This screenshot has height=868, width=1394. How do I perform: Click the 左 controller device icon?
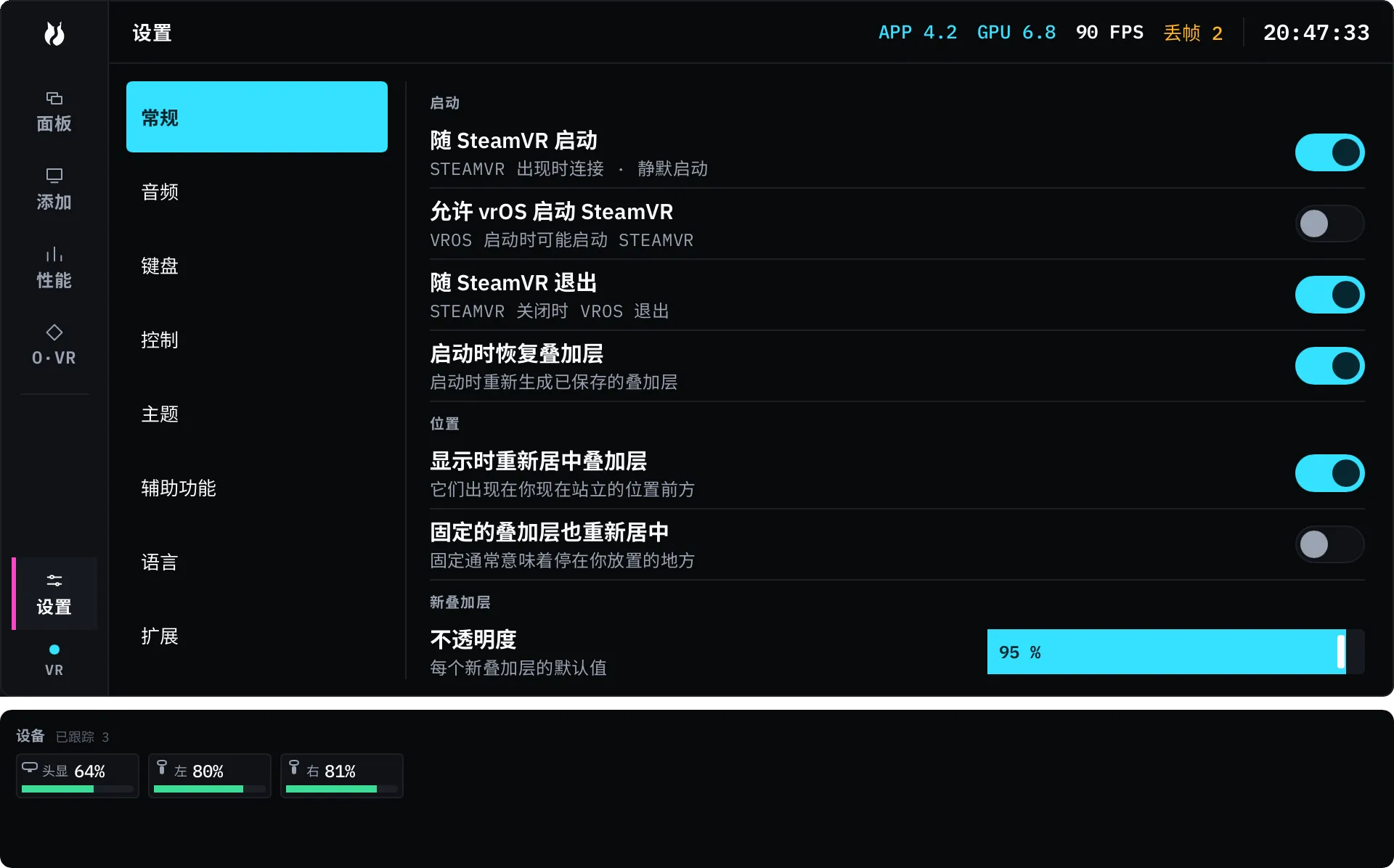[162, 767]
